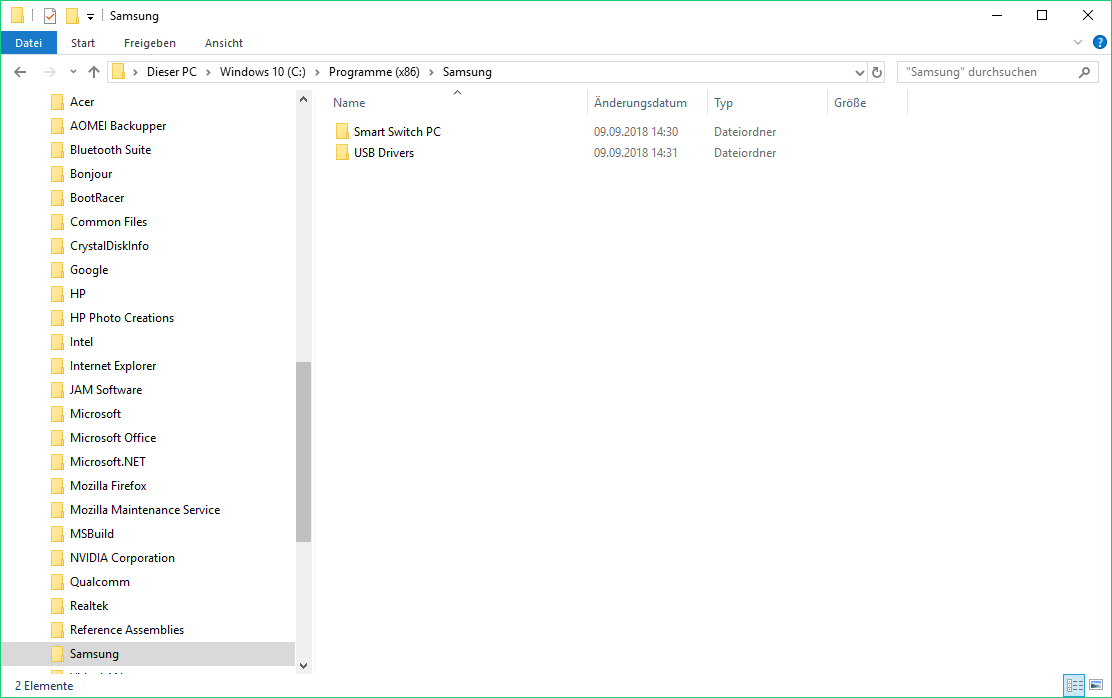This screenshot has height=698, width=1112.
Task: Click the HP Photo Creations folder icon
Action: point(57,318)
